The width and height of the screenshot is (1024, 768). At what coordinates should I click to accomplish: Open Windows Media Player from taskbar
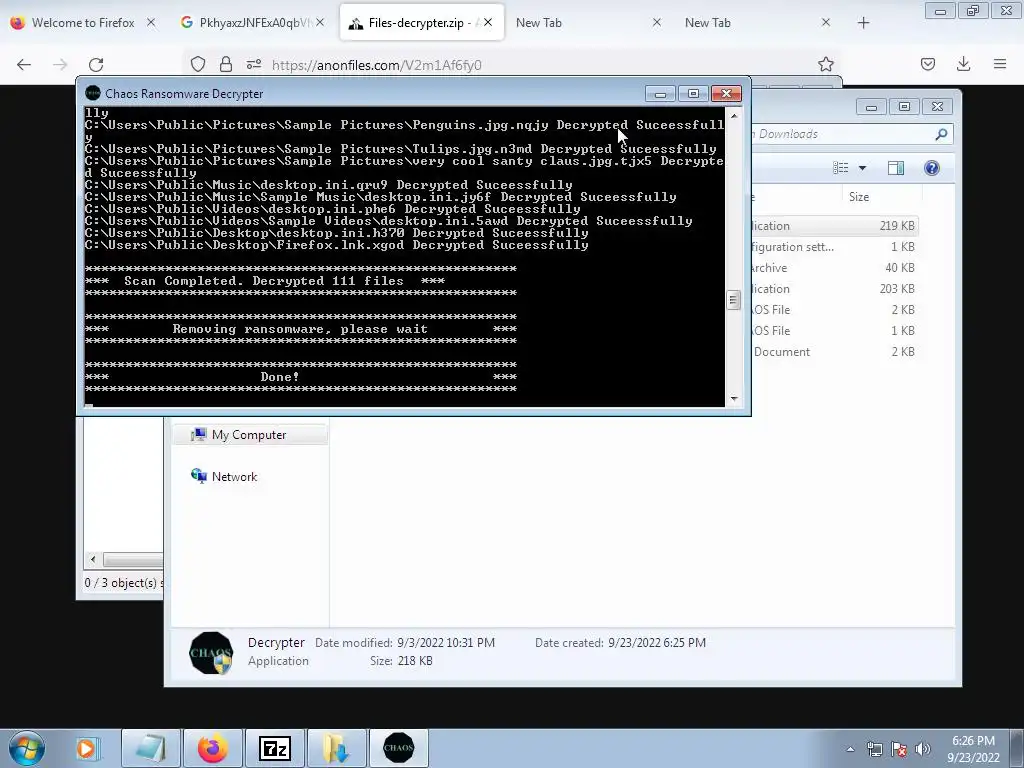click(86, 748)
